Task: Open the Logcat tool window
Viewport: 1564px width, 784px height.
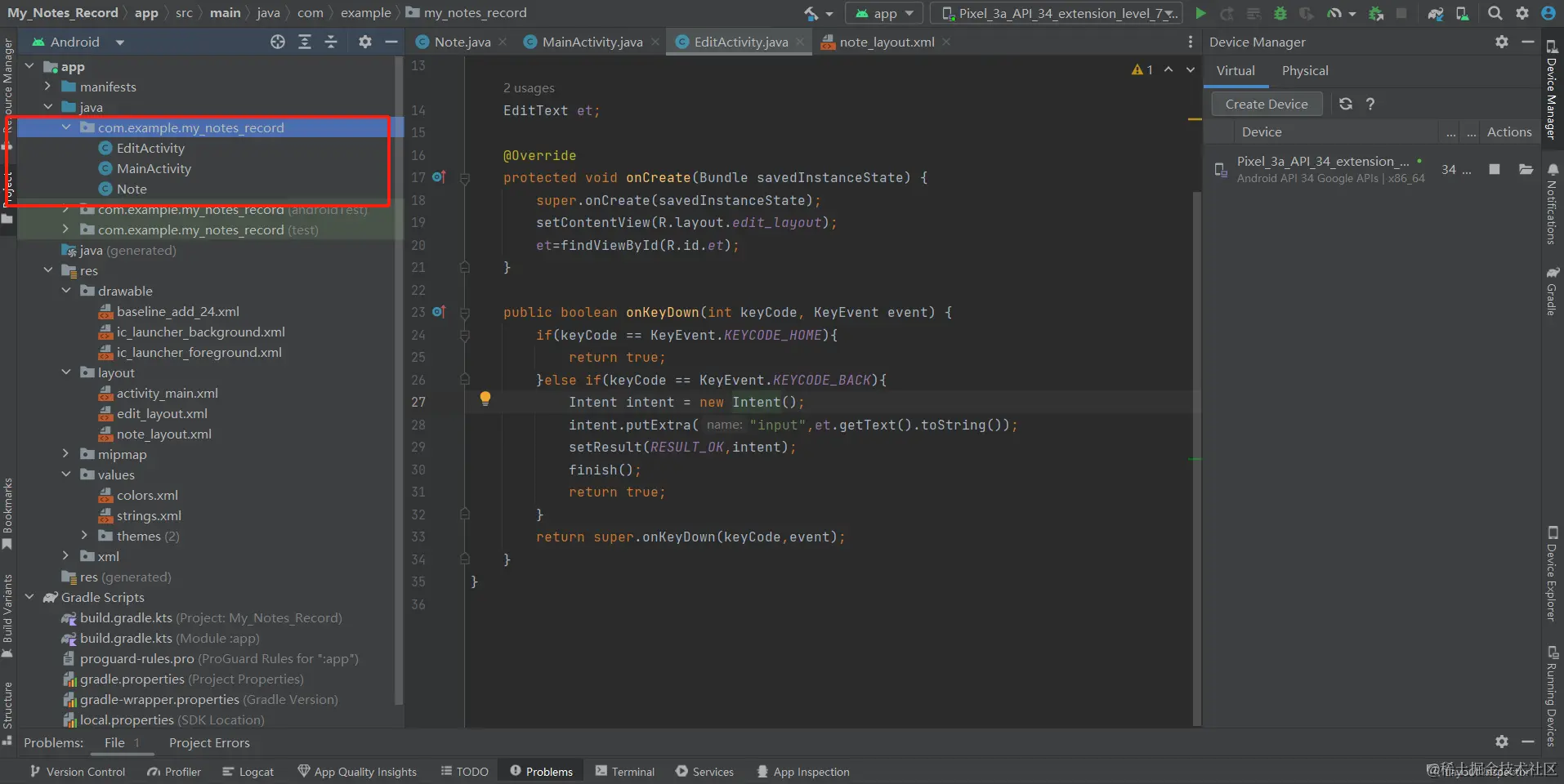Action: (248, 771)
